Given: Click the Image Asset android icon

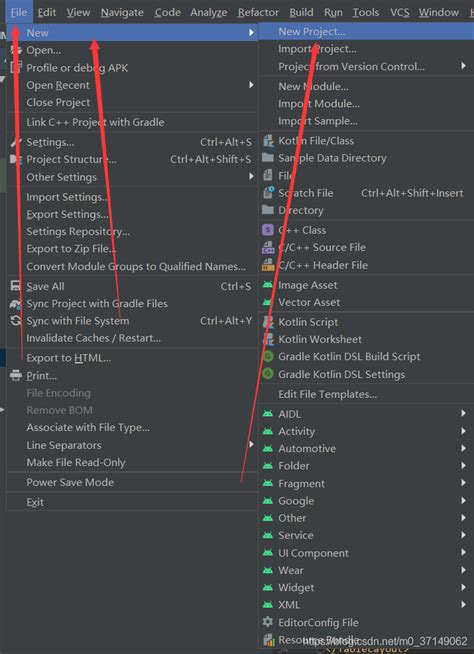Looking at the screenshot, I should click(x=268, y=285).
